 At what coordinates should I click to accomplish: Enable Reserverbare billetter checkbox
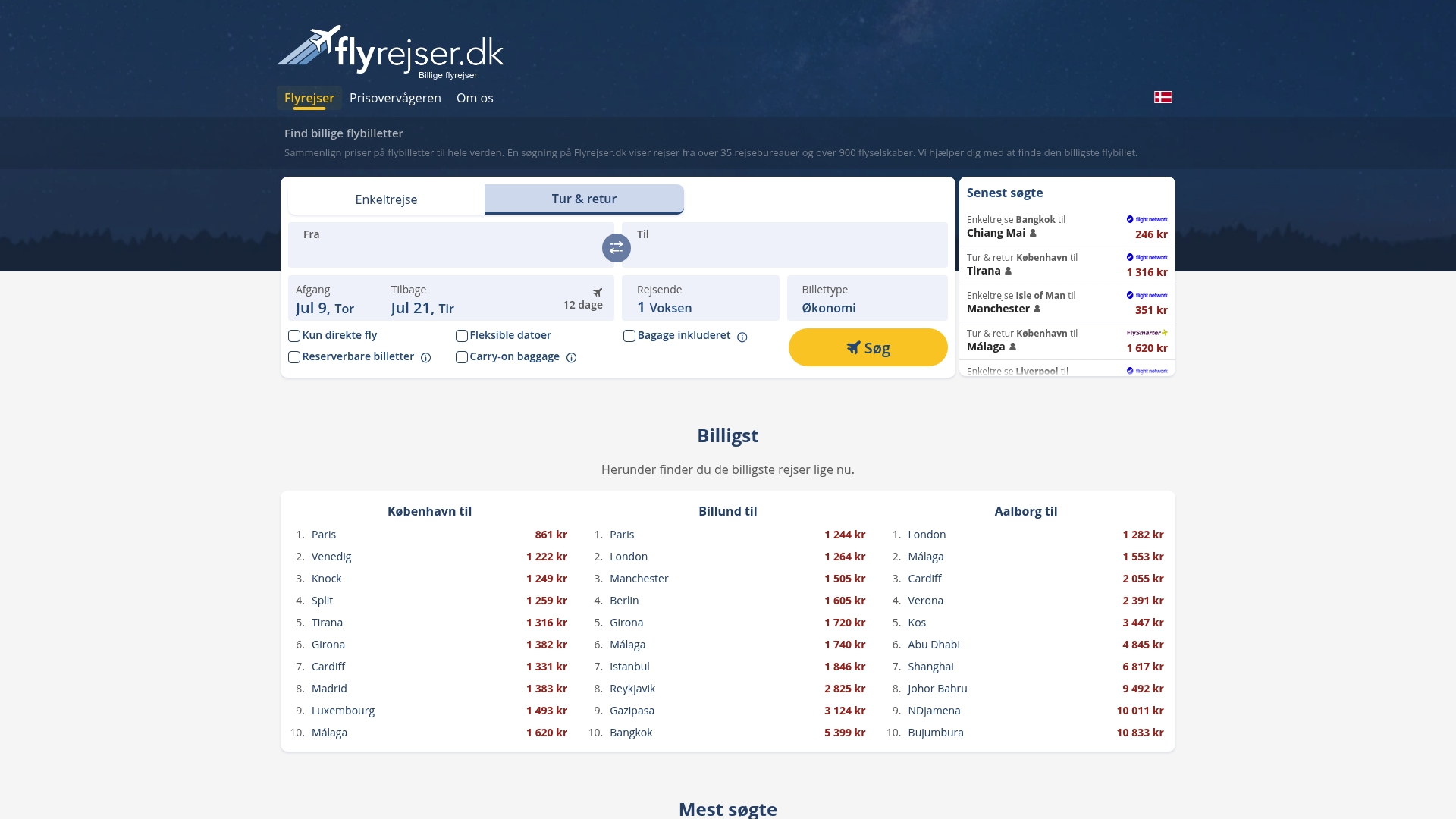[294, 357]
